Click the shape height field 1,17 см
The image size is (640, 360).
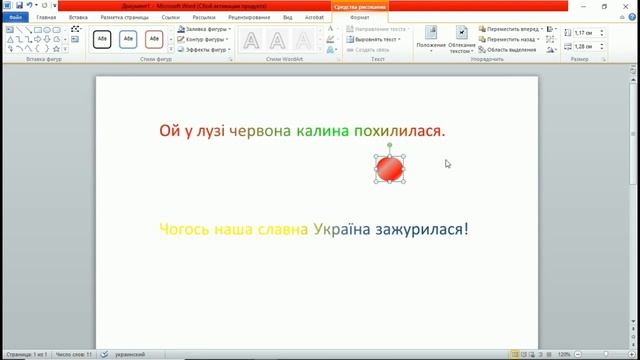(586, 33)
